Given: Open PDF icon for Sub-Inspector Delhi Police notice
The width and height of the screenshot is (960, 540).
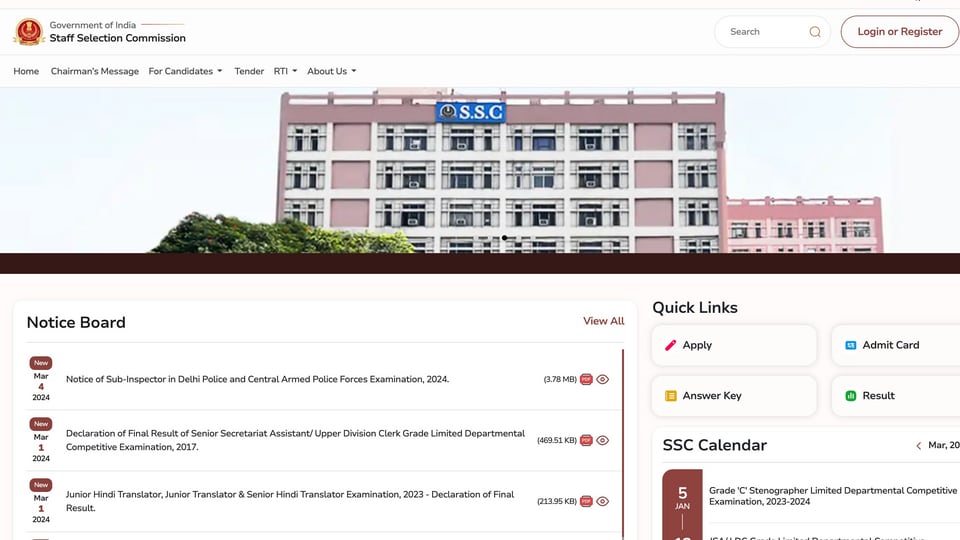Looking at the screenshot, I should click(586, 379).
